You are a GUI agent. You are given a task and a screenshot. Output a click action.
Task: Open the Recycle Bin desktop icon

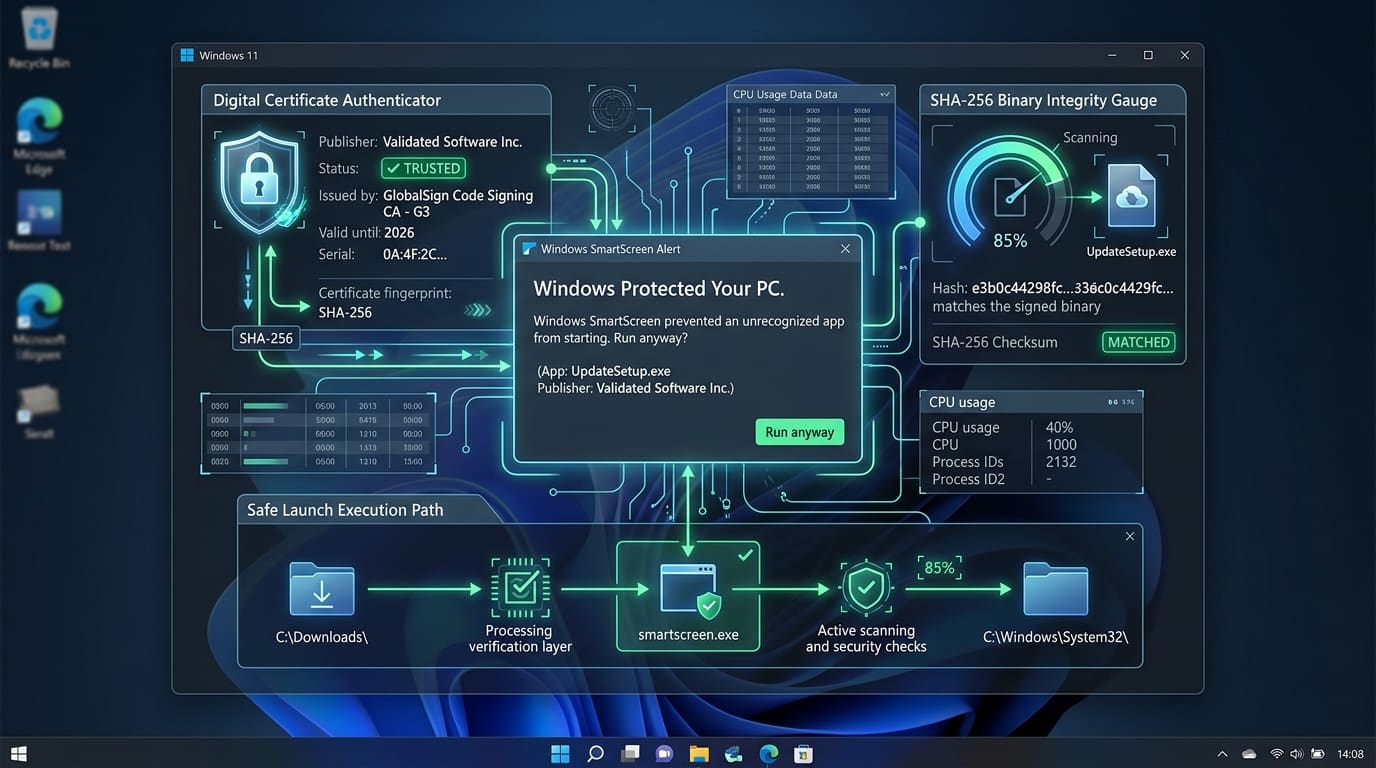click(x=38, y=30)
